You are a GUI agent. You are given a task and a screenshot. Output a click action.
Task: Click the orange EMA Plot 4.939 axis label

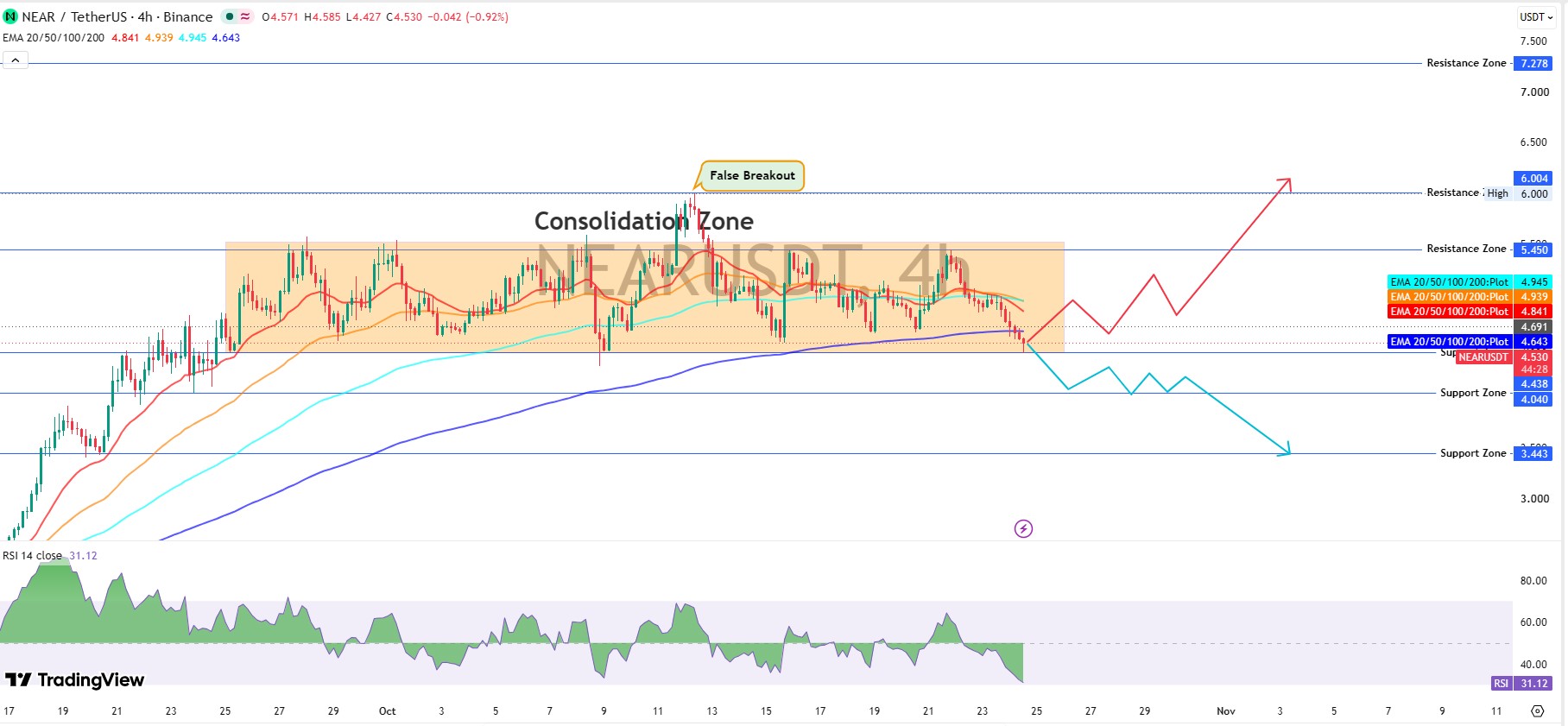(x=1470, y=297)
